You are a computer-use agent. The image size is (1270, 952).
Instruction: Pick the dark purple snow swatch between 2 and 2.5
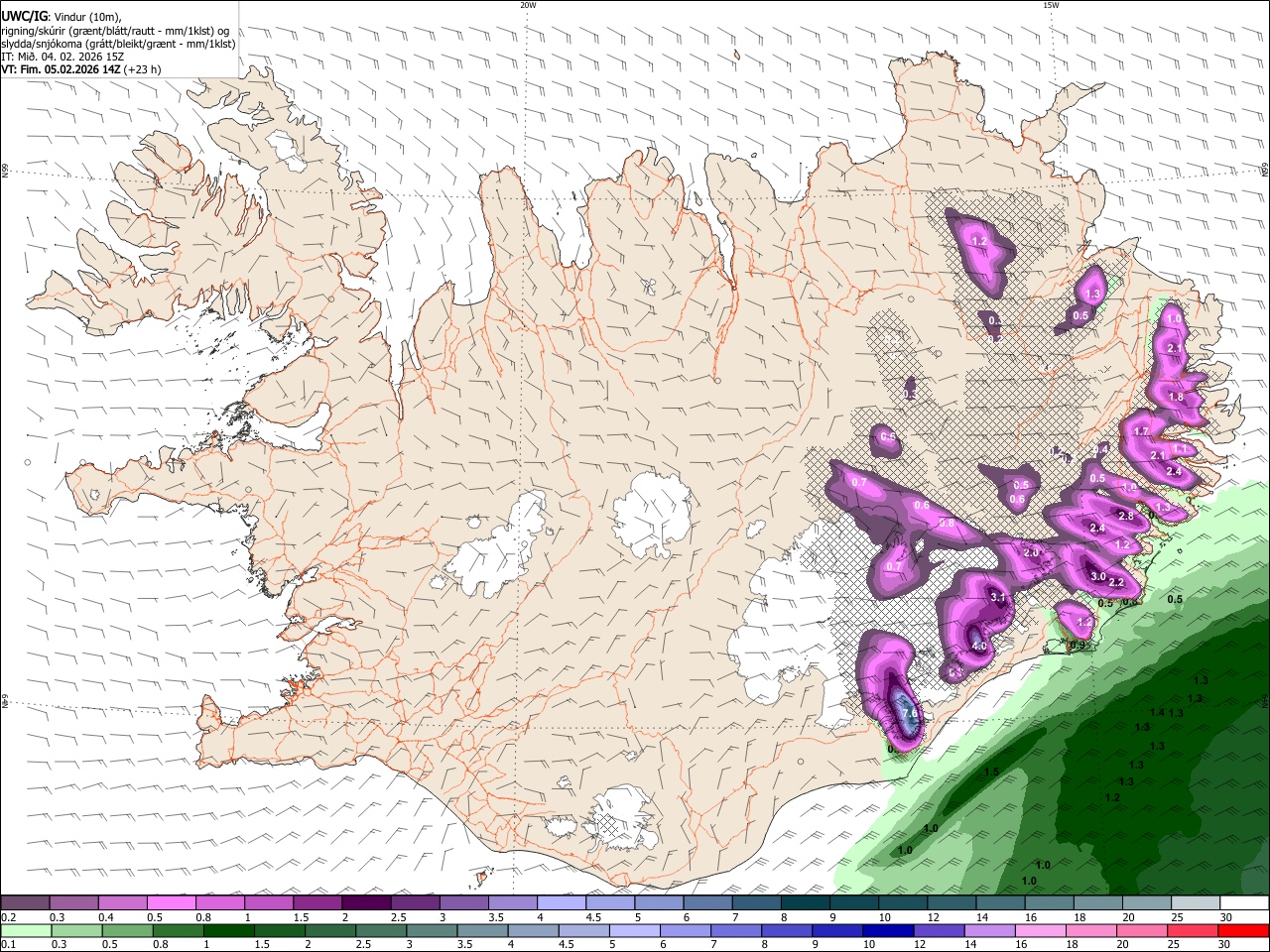[x=366, y=903]
